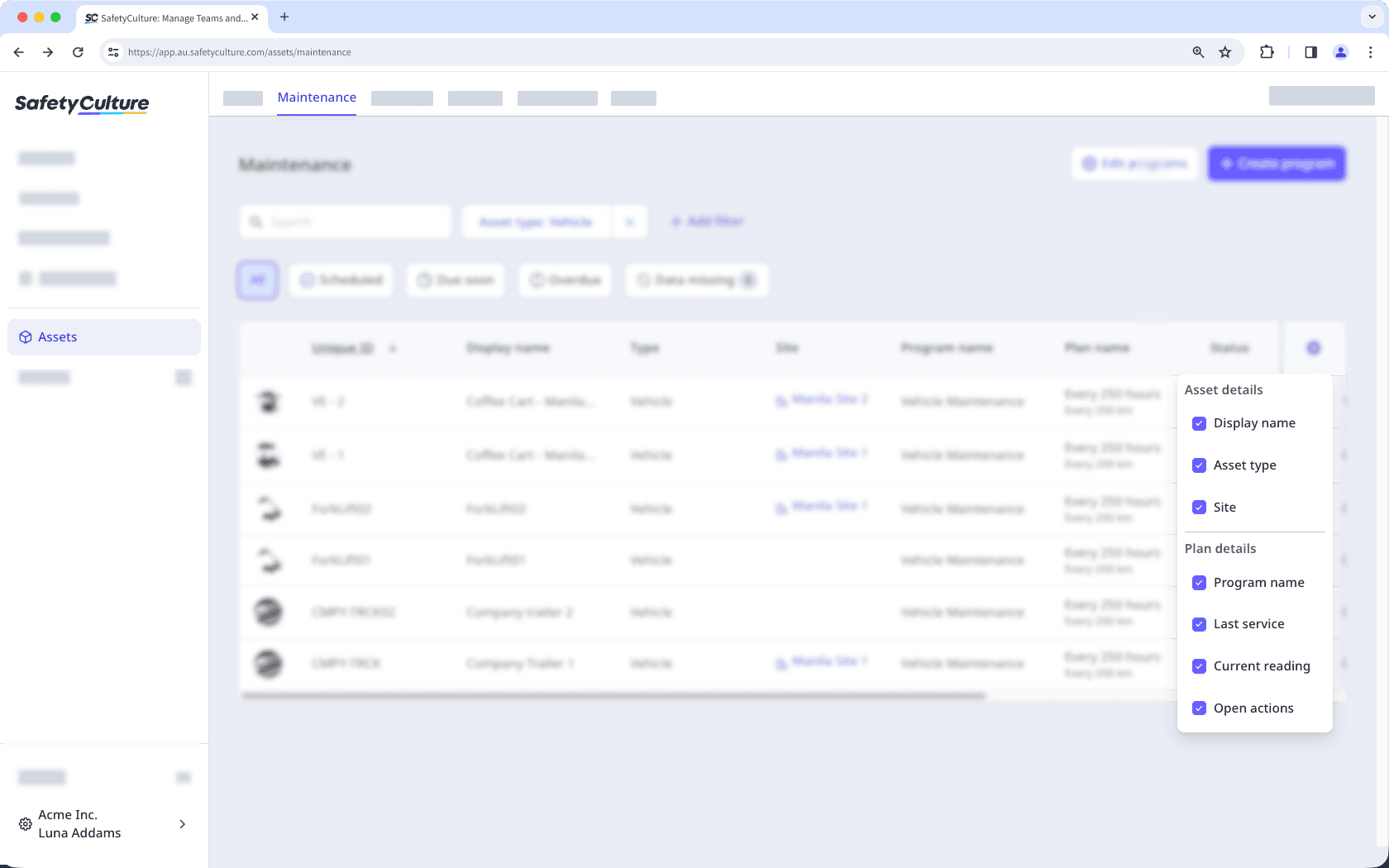Click the workspace settings gear beside Acme Inc.
Viewport: 1389px width, 868px height.
(24, 823)
